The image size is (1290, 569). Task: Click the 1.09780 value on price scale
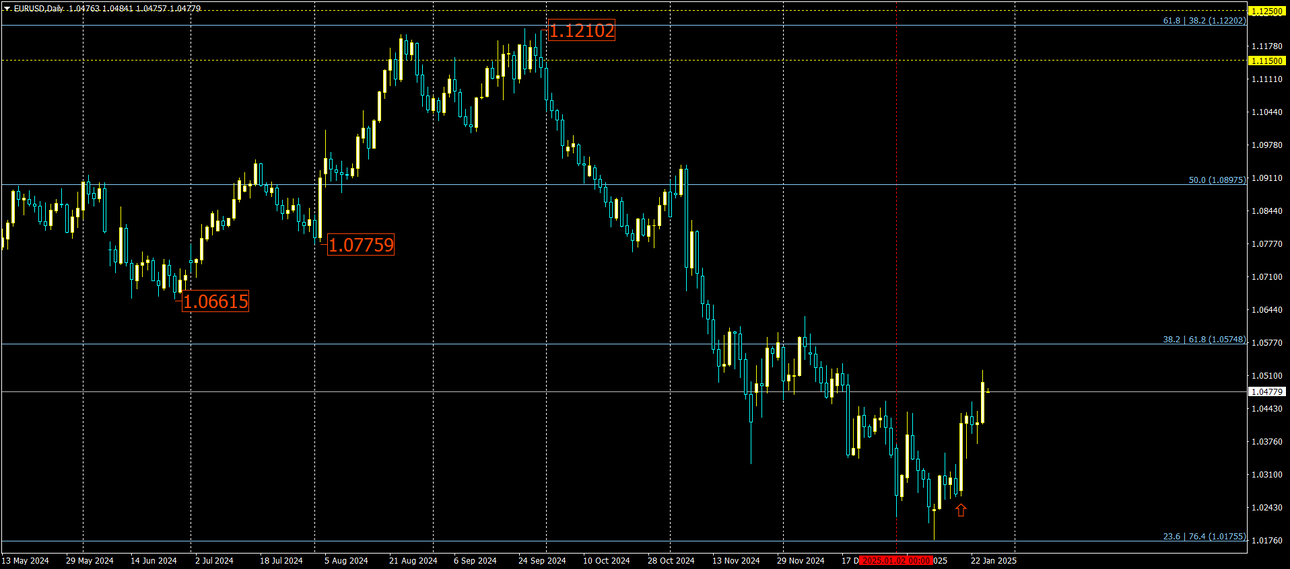pos(1266,145)
